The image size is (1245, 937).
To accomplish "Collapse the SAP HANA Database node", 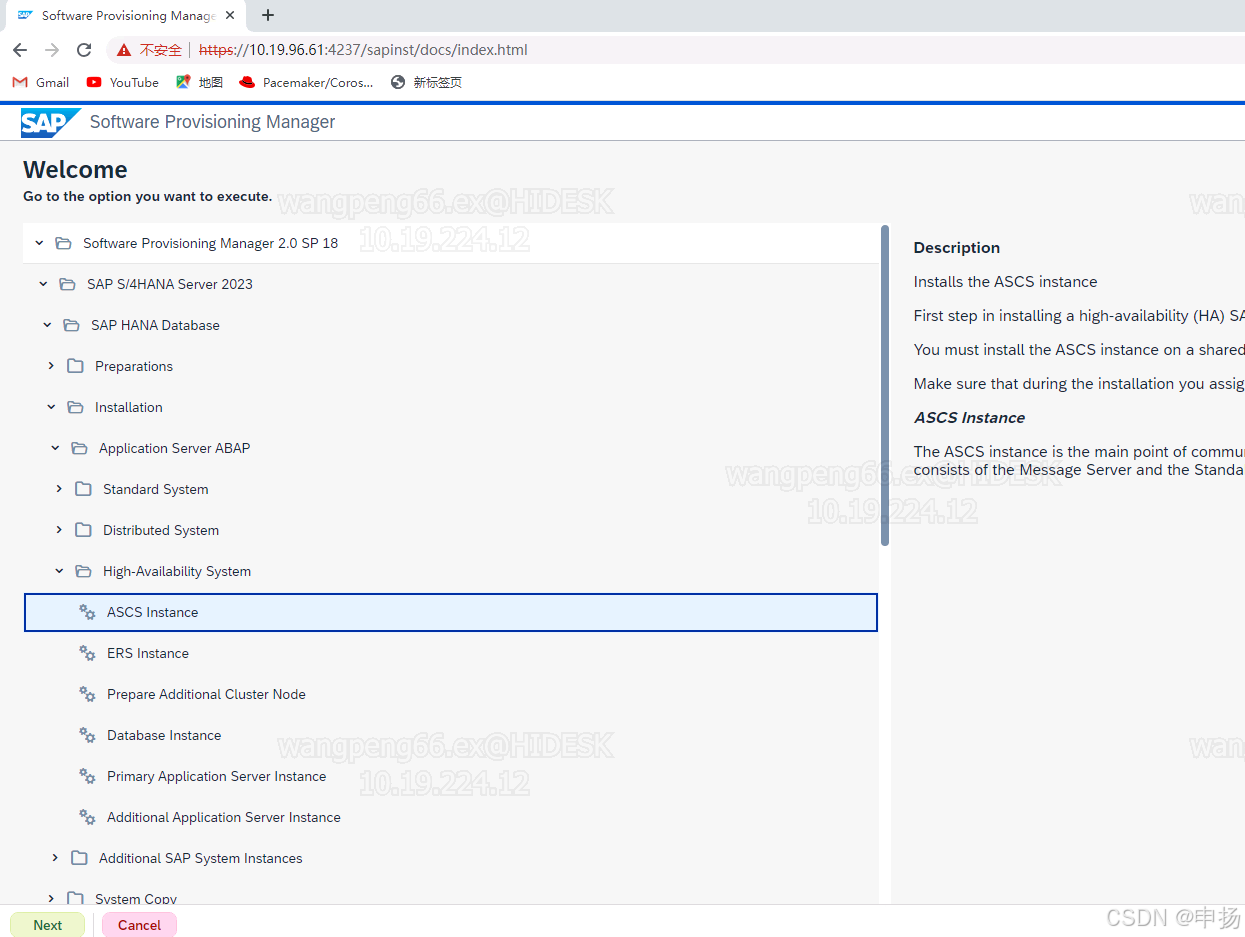I will (47, 325).
